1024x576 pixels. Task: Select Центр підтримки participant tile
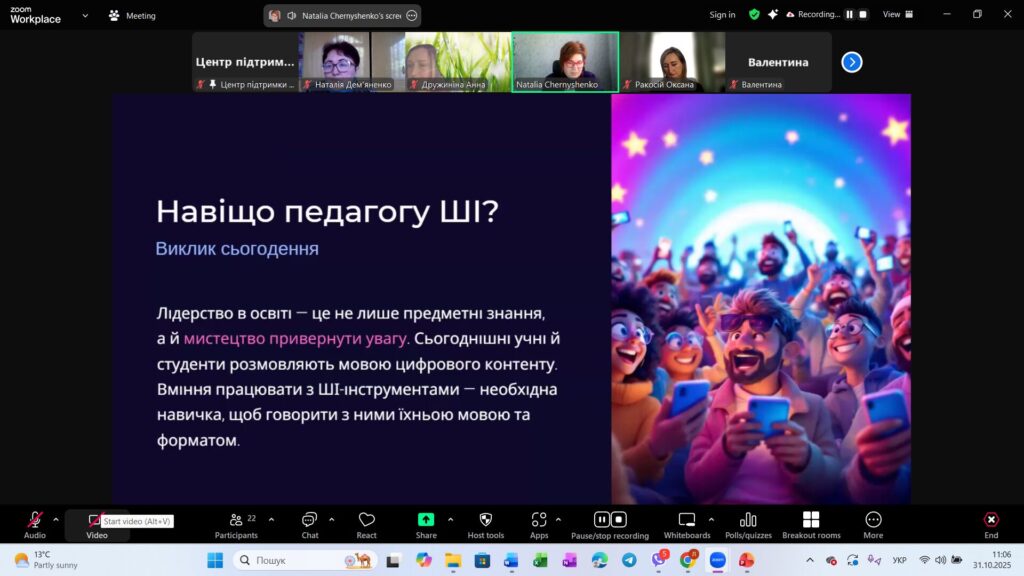pos(245,62)
